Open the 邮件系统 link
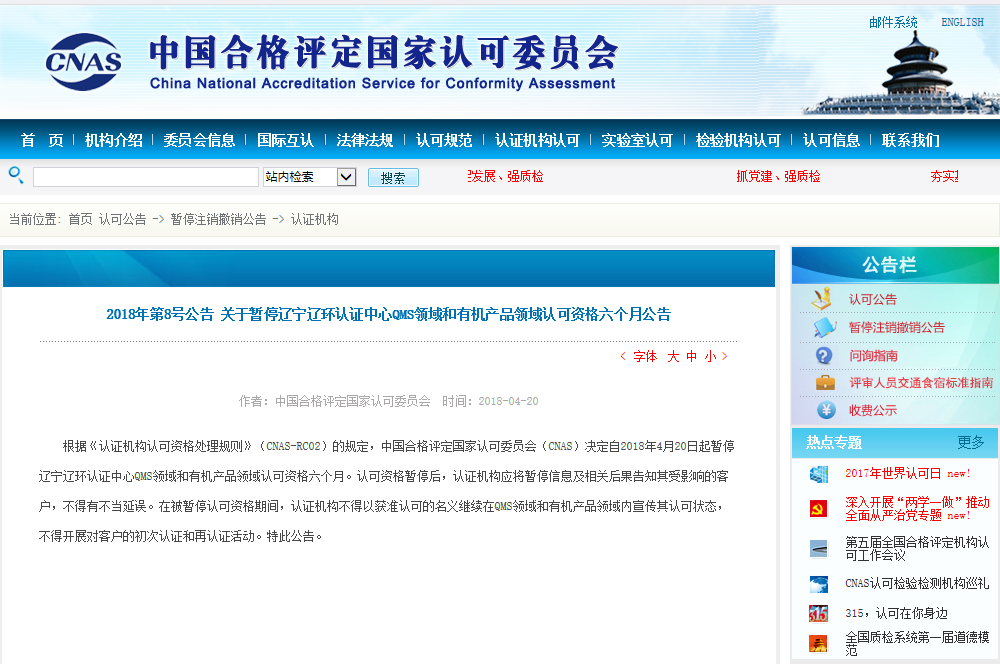 point(893,22)
